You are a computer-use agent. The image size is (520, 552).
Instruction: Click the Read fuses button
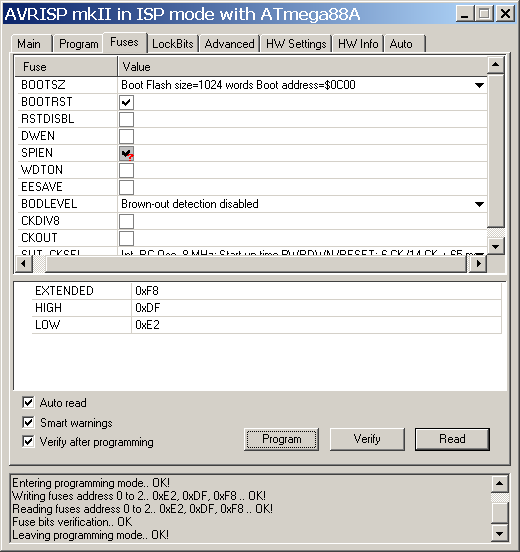pos(452,439)
